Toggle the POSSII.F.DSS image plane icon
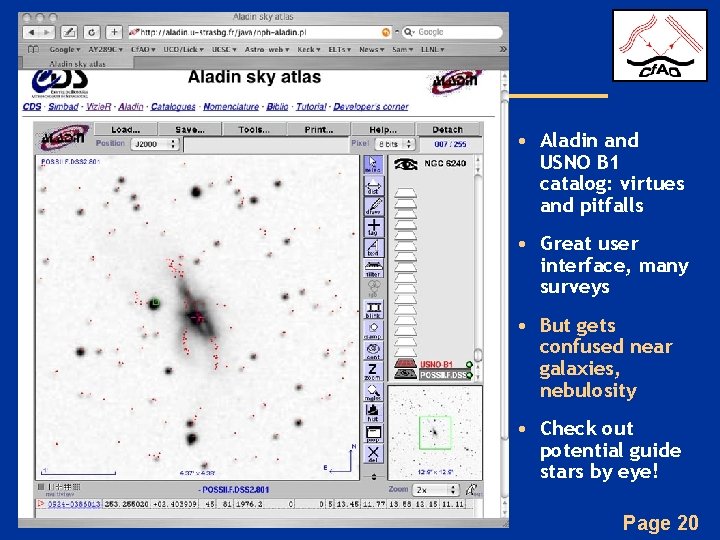The image size is (720, 540). pyautogui.click(x=405, y=375)
